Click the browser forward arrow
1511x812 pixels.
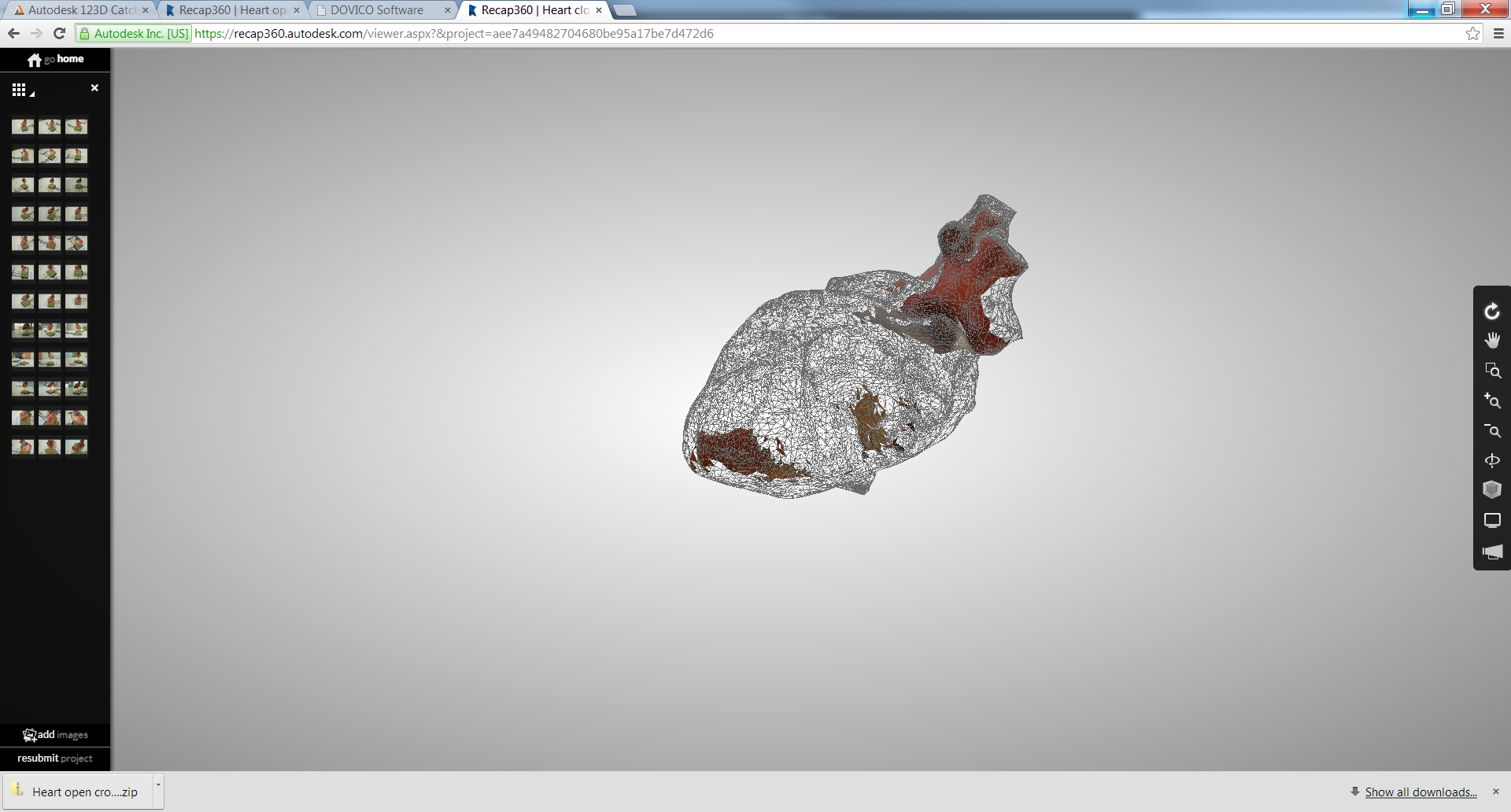(x=36, y=33)
